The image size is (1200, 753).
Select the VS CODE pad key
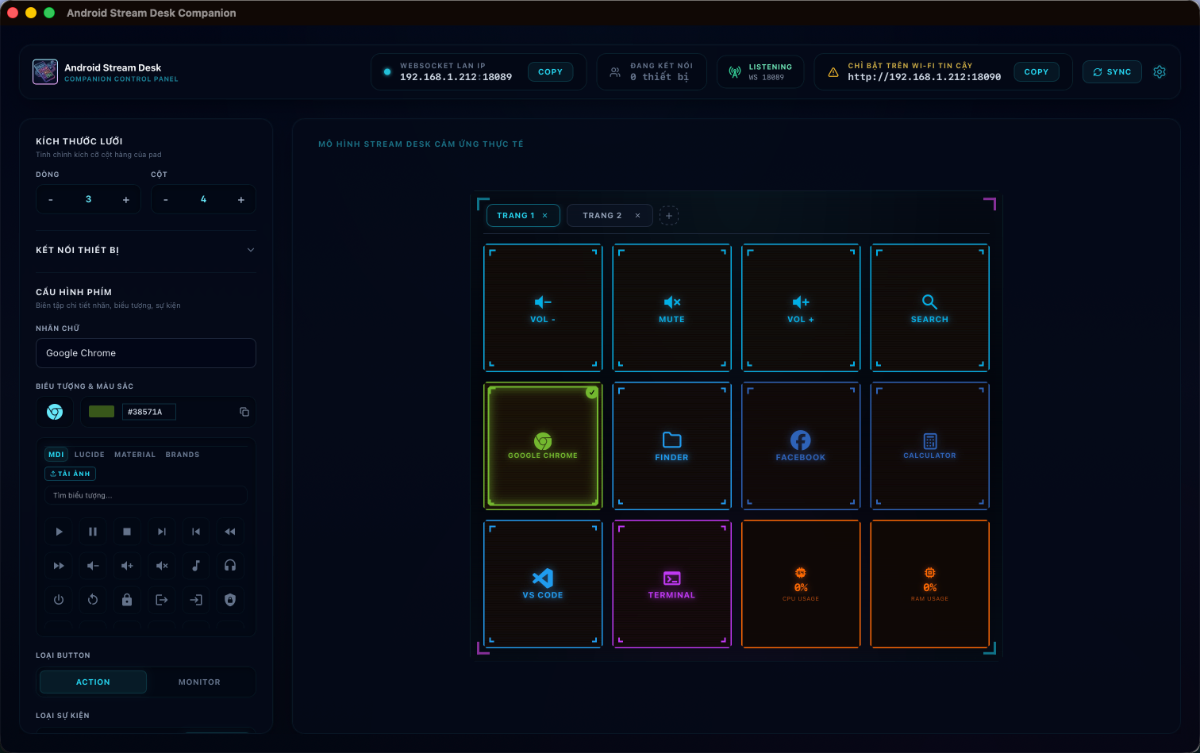point(543,584)
